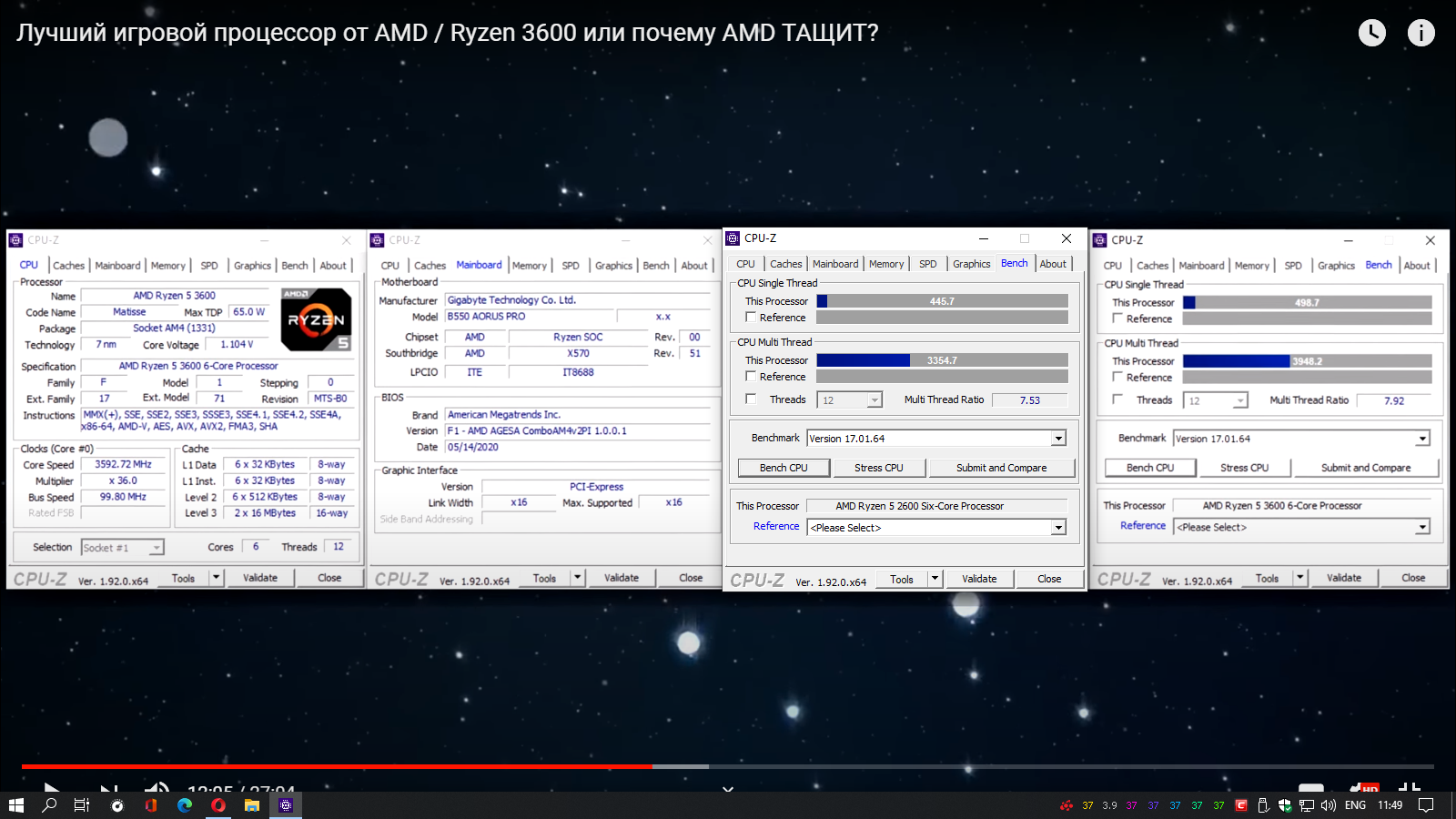Launch Microsoft Office from the taskbar
The image size is (1456, 819).
151,805
